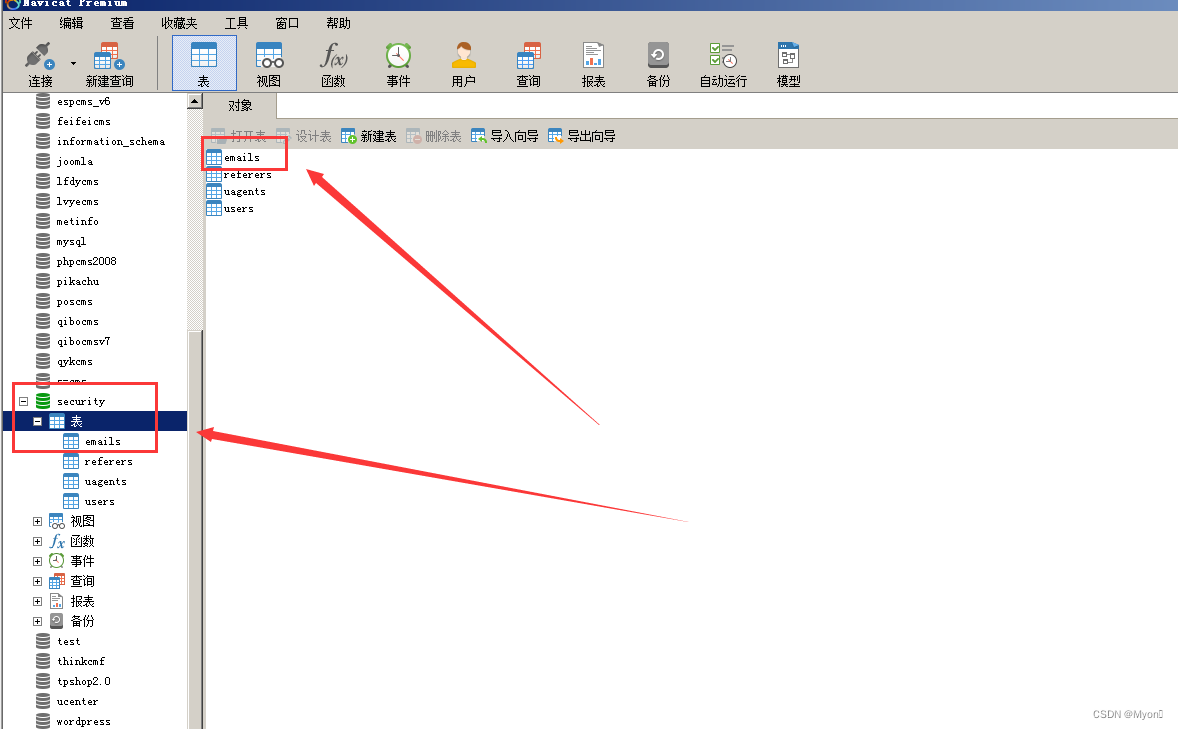
Task: Collapse the security database node
Action: [x=23, y=401]
